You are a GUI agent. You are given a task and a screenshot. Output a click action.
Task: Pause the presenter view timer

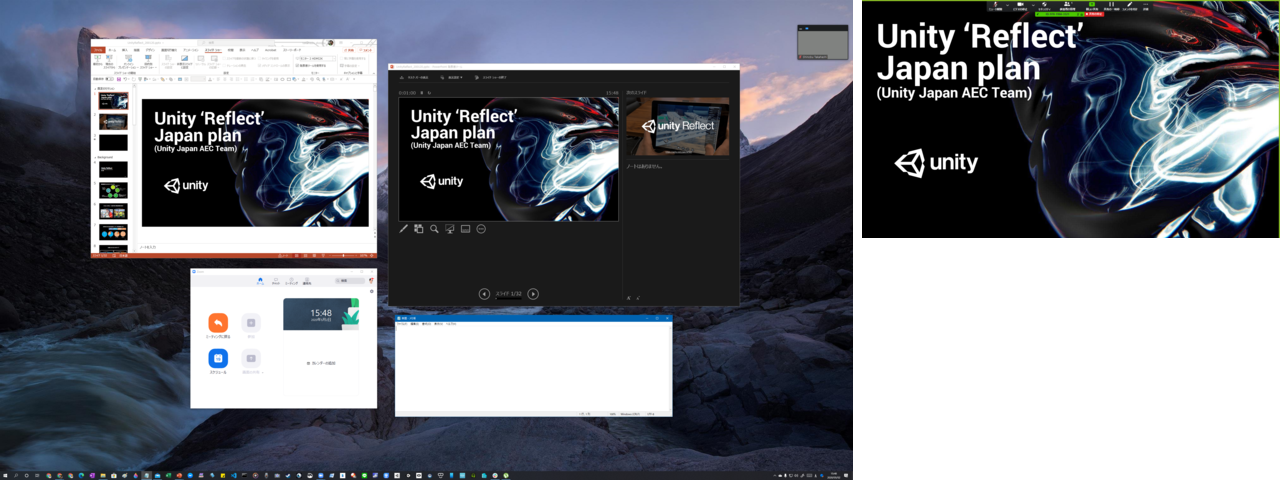(x=422, y=93)
